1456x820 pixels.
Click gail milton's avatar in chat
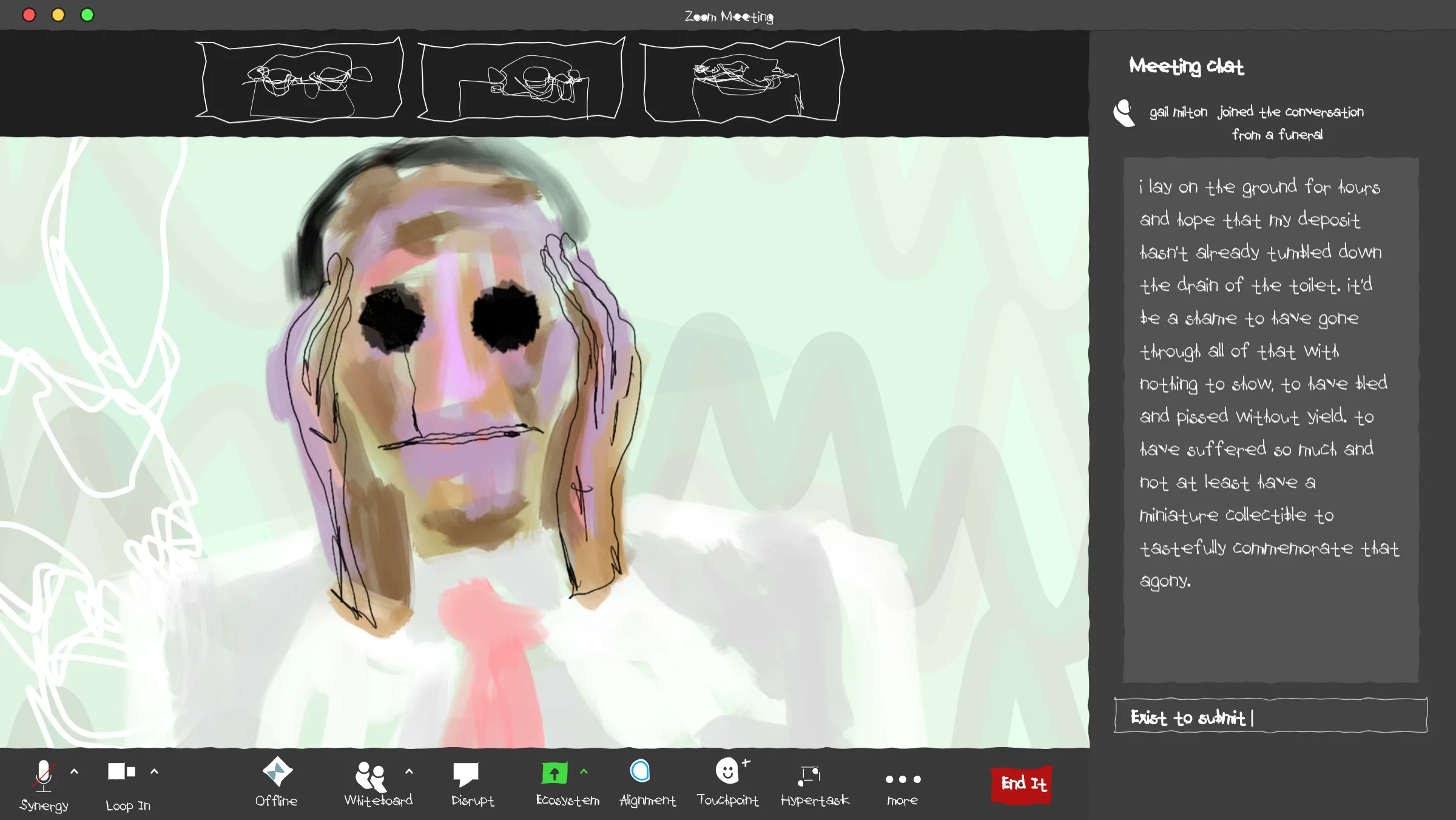click(x=1124, y=113)
